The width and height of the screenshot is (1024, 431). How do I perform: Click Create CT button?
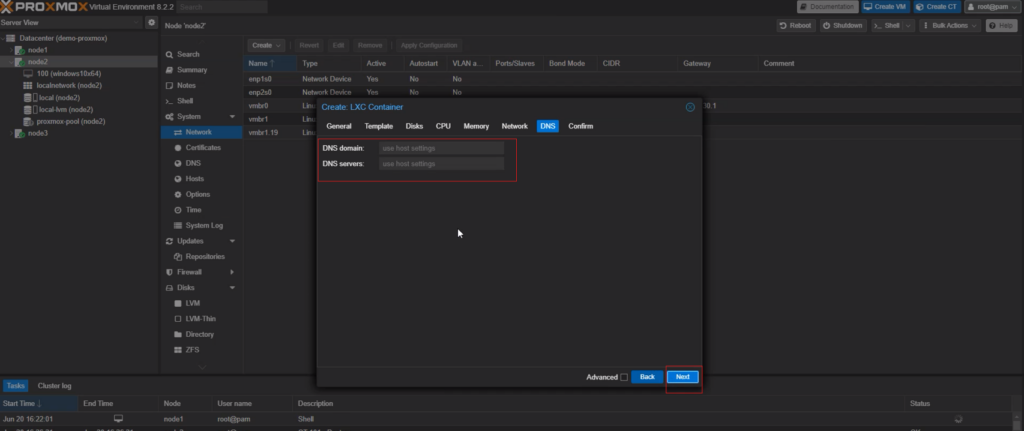pyautogui.click(x=937, y=7)
